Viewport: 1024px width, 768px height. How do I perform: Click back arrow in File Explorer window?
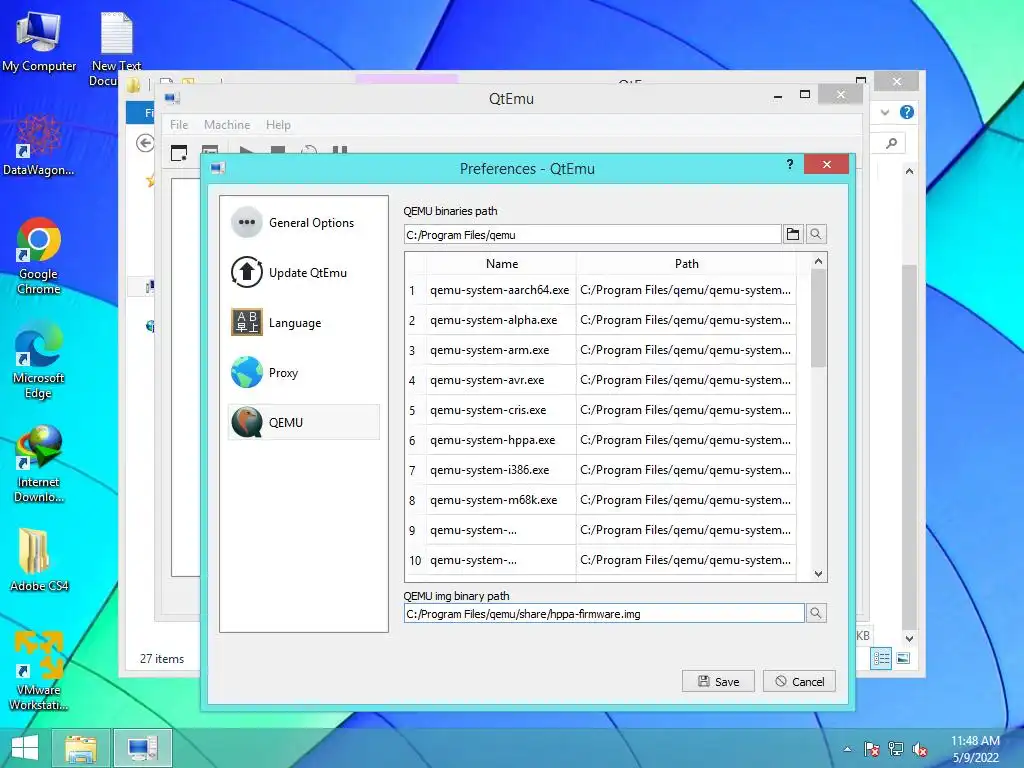(145, 143)
